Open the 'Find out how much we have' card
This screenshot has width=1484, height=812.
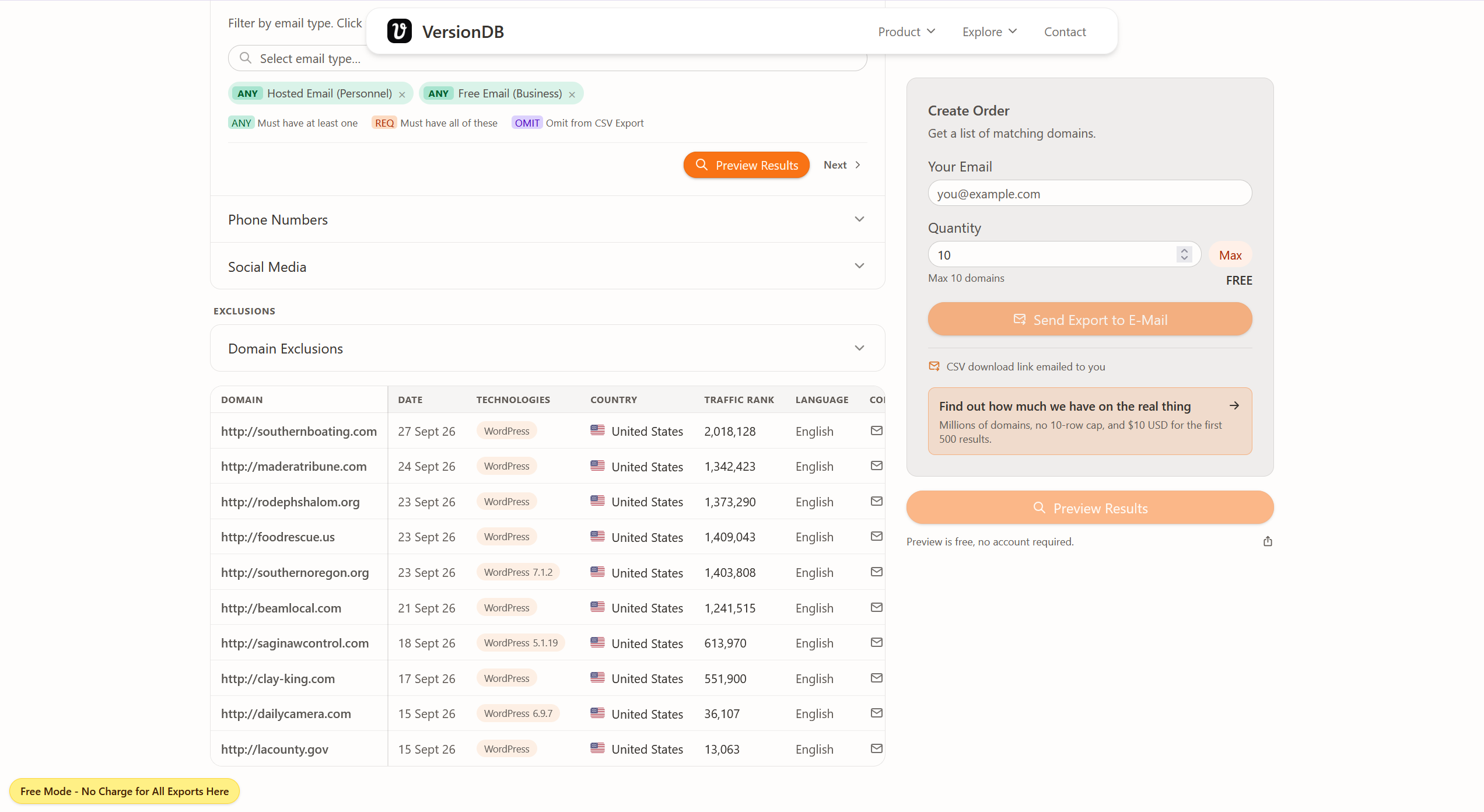click(1090, 421)
